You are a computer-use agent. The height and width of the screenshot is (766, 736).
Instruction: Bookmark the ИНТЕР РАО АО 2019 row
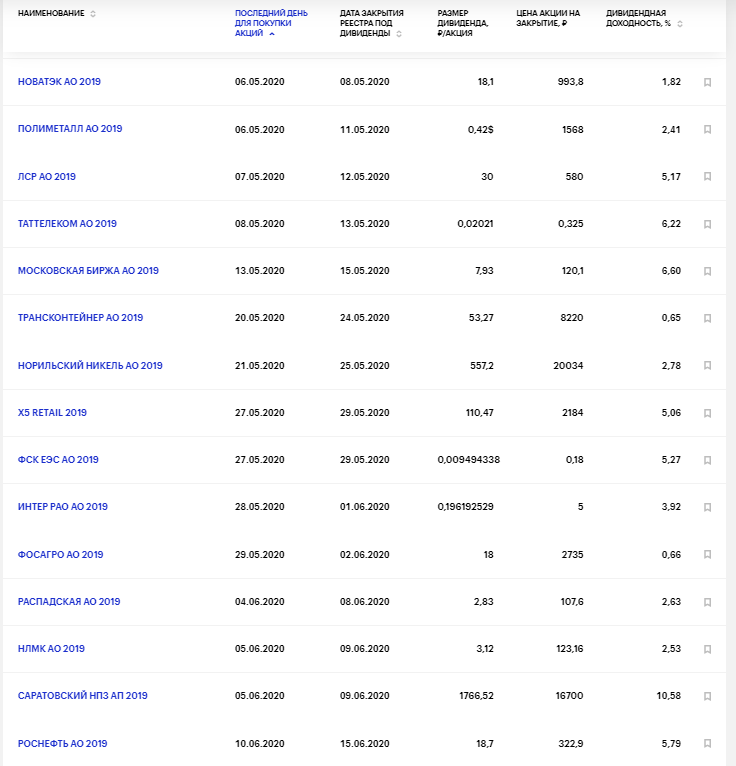coord(707,507)
